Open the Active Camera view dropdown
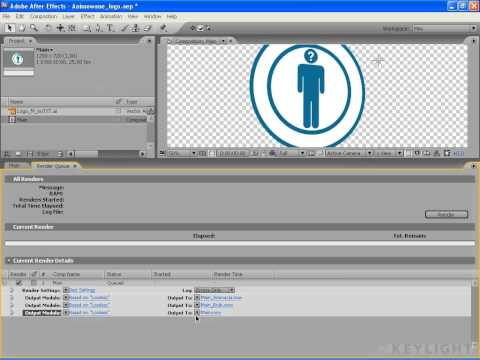The image size is (480, 360). [348, 153]
